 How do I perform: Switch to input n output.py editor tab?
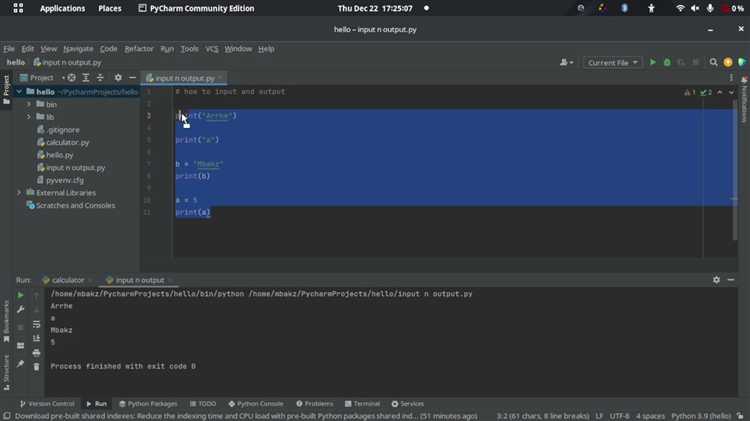pos(184,78)
